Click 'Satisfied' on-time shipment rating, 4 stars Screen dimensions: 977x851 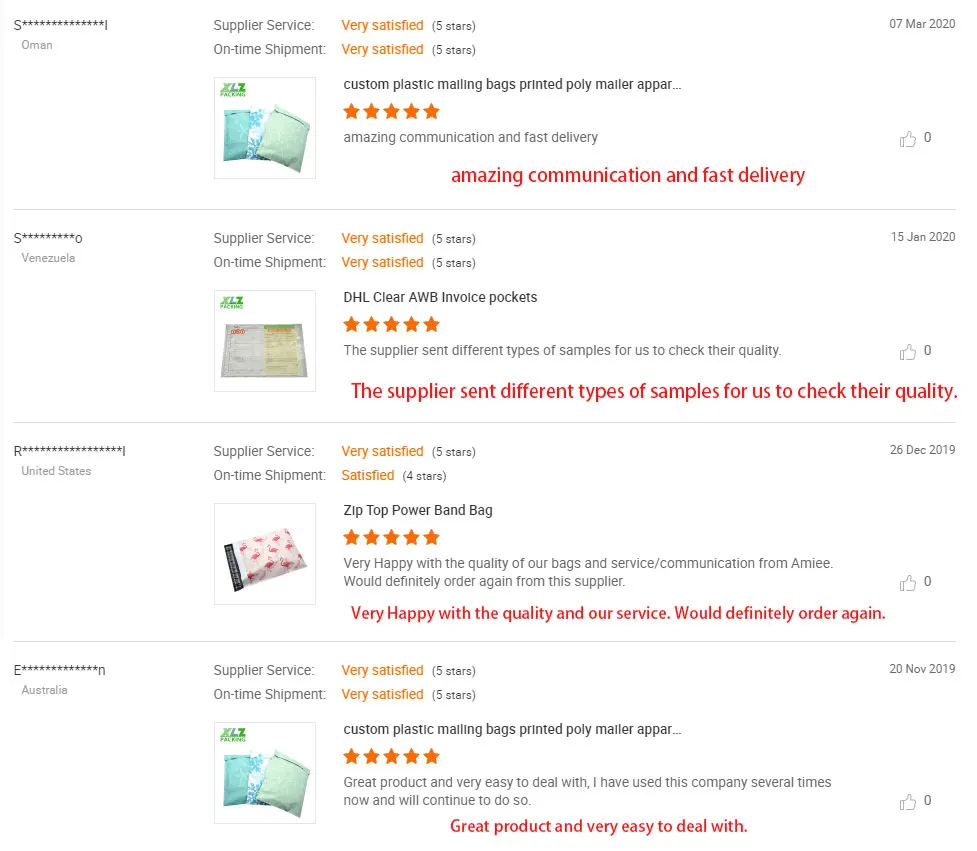pos(368,475)
